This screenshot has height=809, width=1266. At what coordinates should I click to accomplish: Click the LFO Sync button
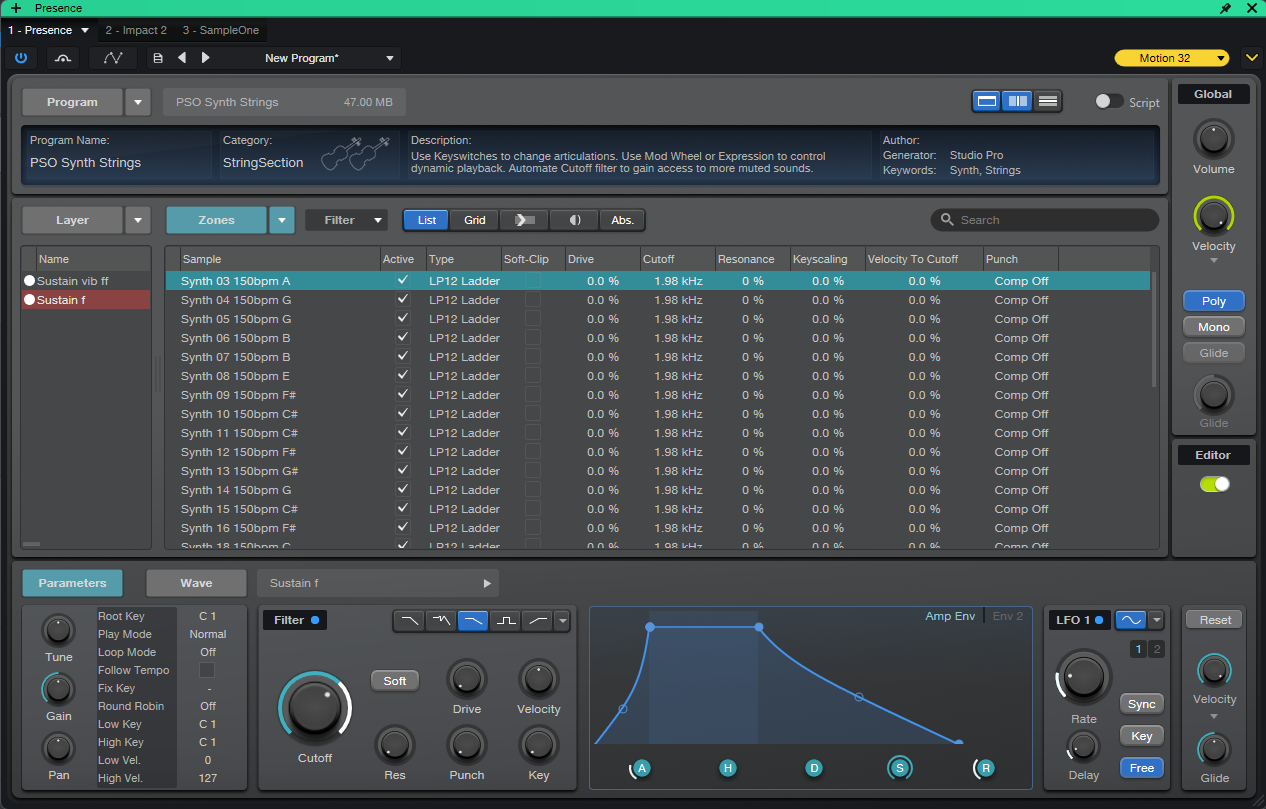coord(1142,704)
